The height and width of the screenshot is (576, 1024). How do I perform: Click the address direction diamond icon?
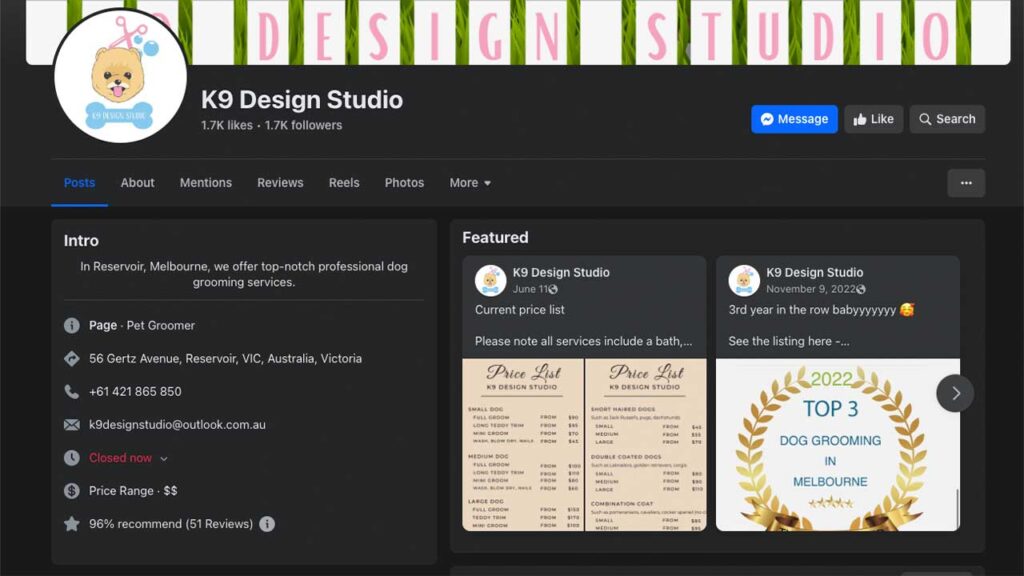[x=72, y=359]
